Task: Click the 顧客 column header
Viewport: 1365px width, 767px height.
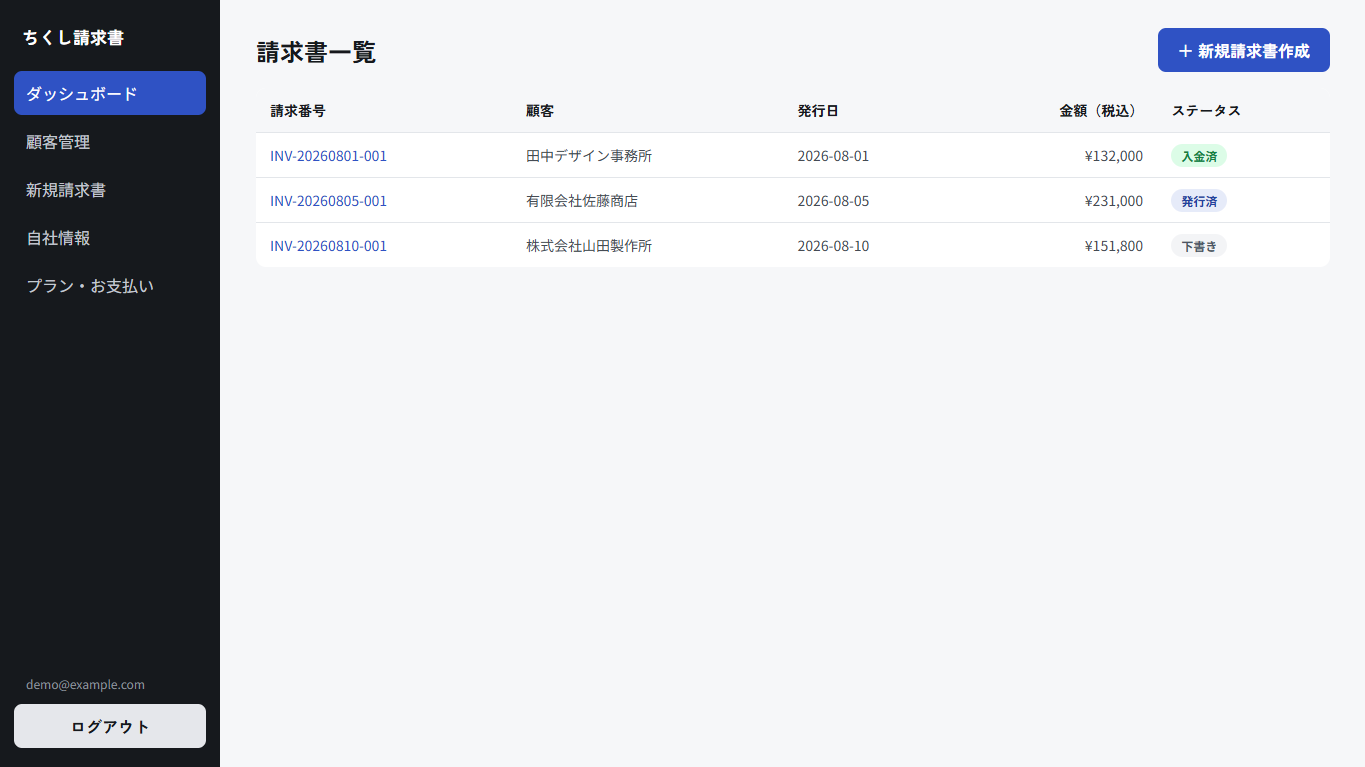Action: click(540, 111)
